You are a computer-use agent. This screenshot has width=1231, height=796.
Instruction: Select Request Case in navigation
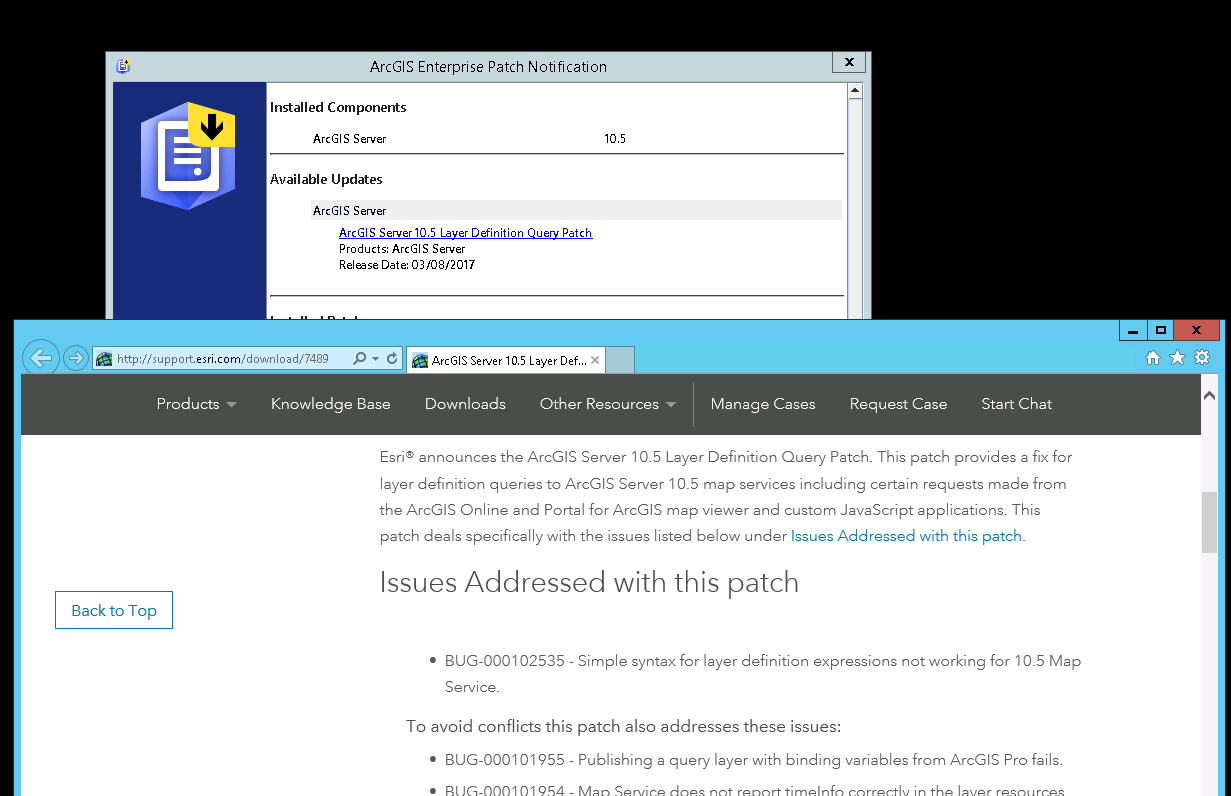tap(898, 404)
